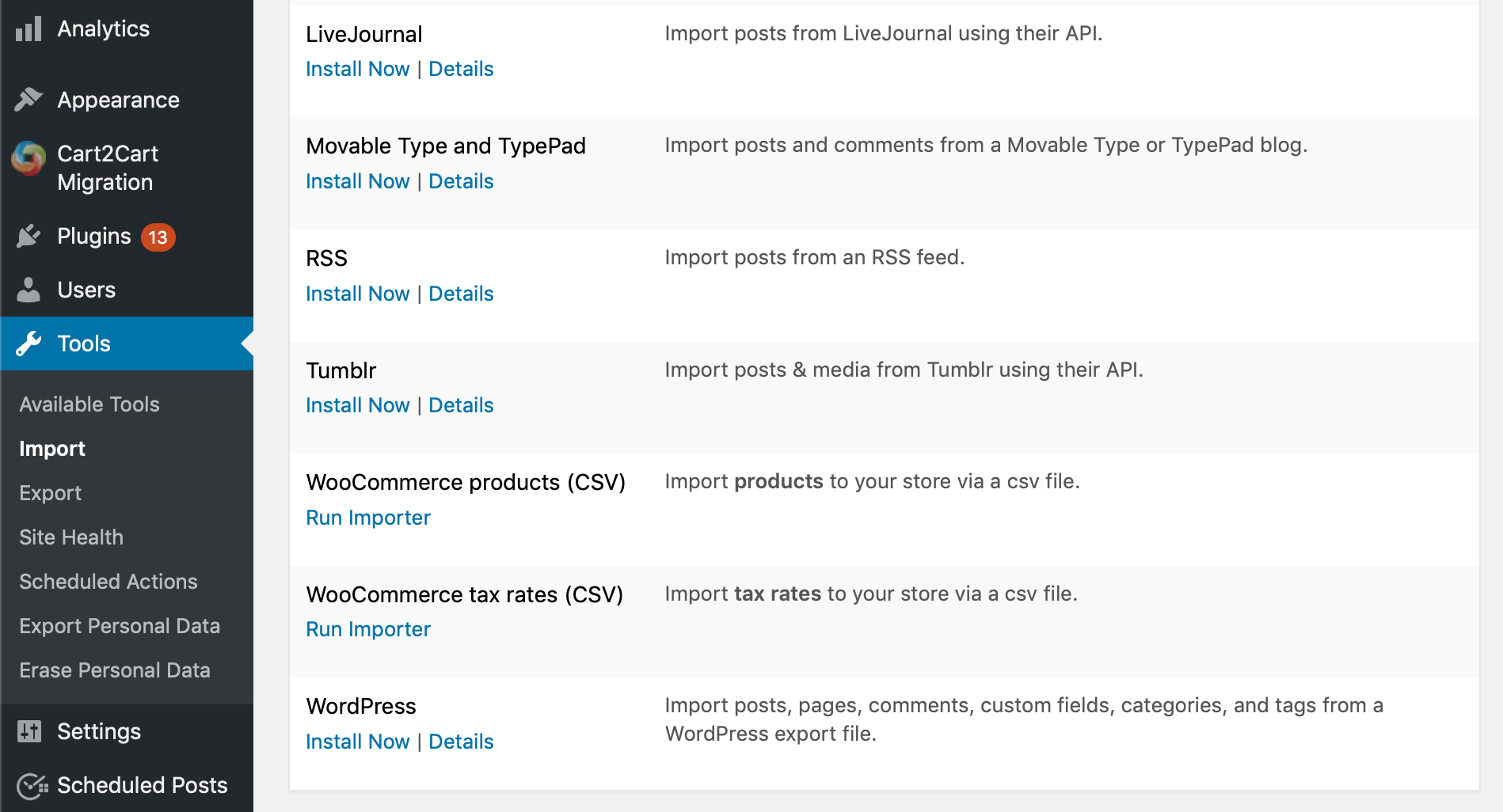Image resolution: width=1503 pixels, height=812 pixels.
Task: Install the LiveJournal importer now
Action: tap(358, 69)
